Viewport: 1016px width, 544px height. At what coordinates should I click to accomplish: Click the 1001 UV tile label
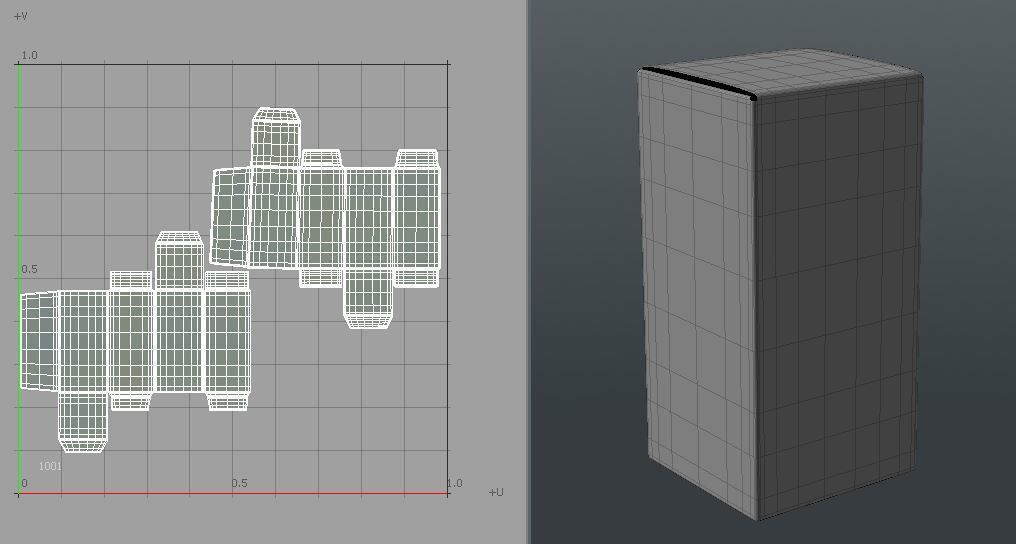pos(50,466)
